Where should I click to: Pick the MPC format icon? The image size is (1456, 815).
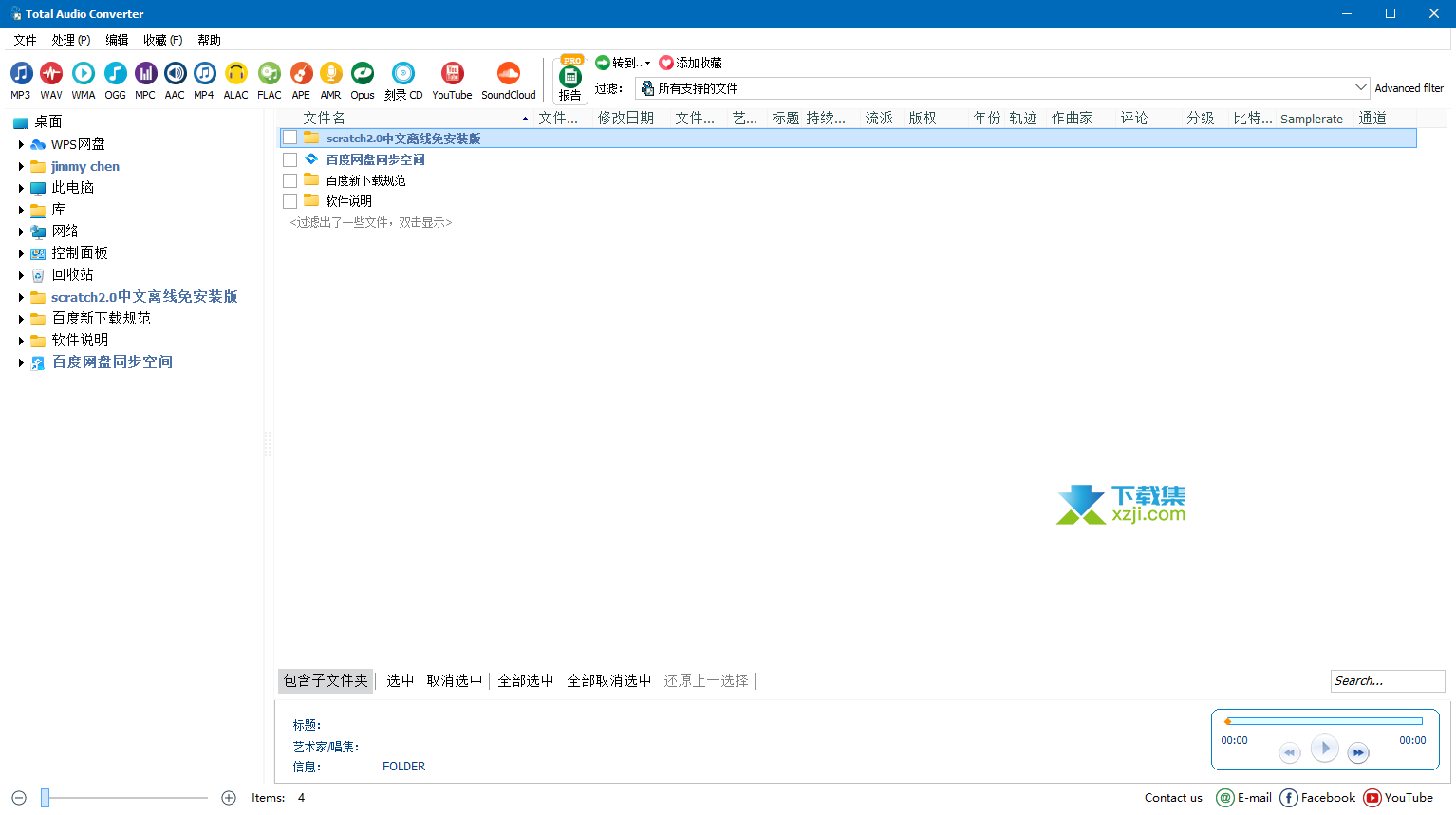(x=145, y=74)
